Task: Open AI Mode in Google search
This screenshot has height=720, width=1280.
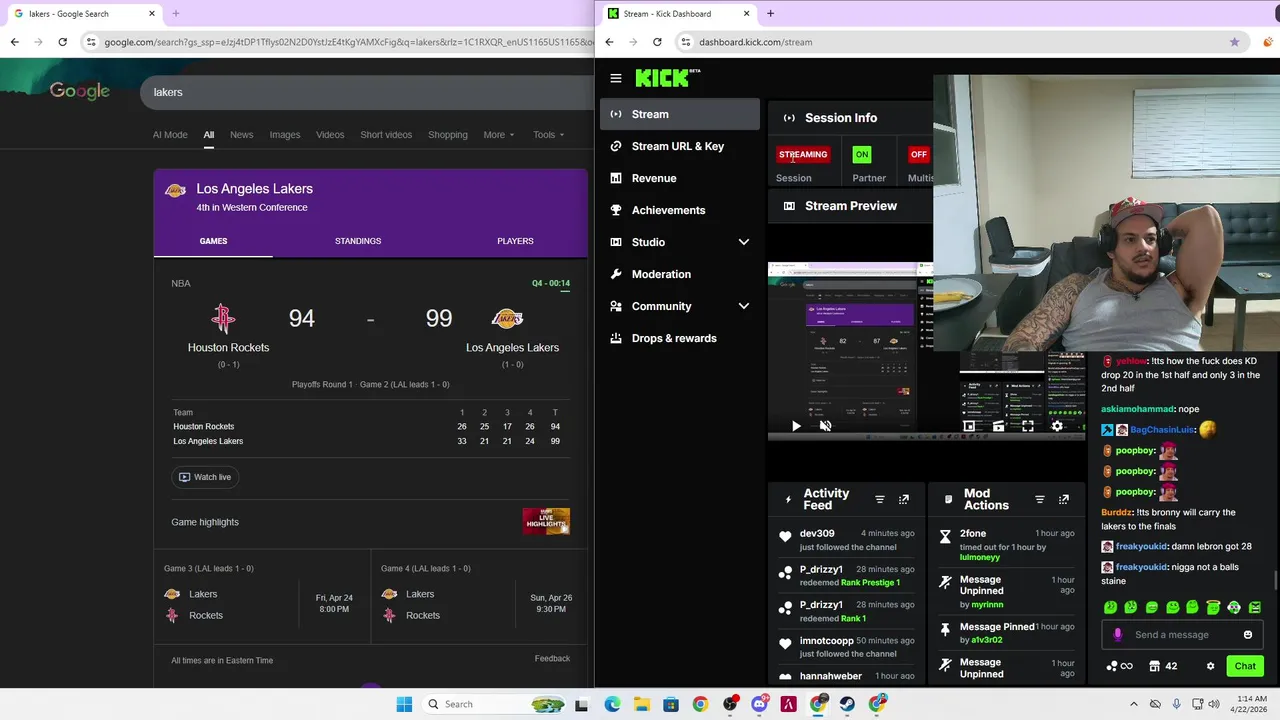Action: coord(170,135)
